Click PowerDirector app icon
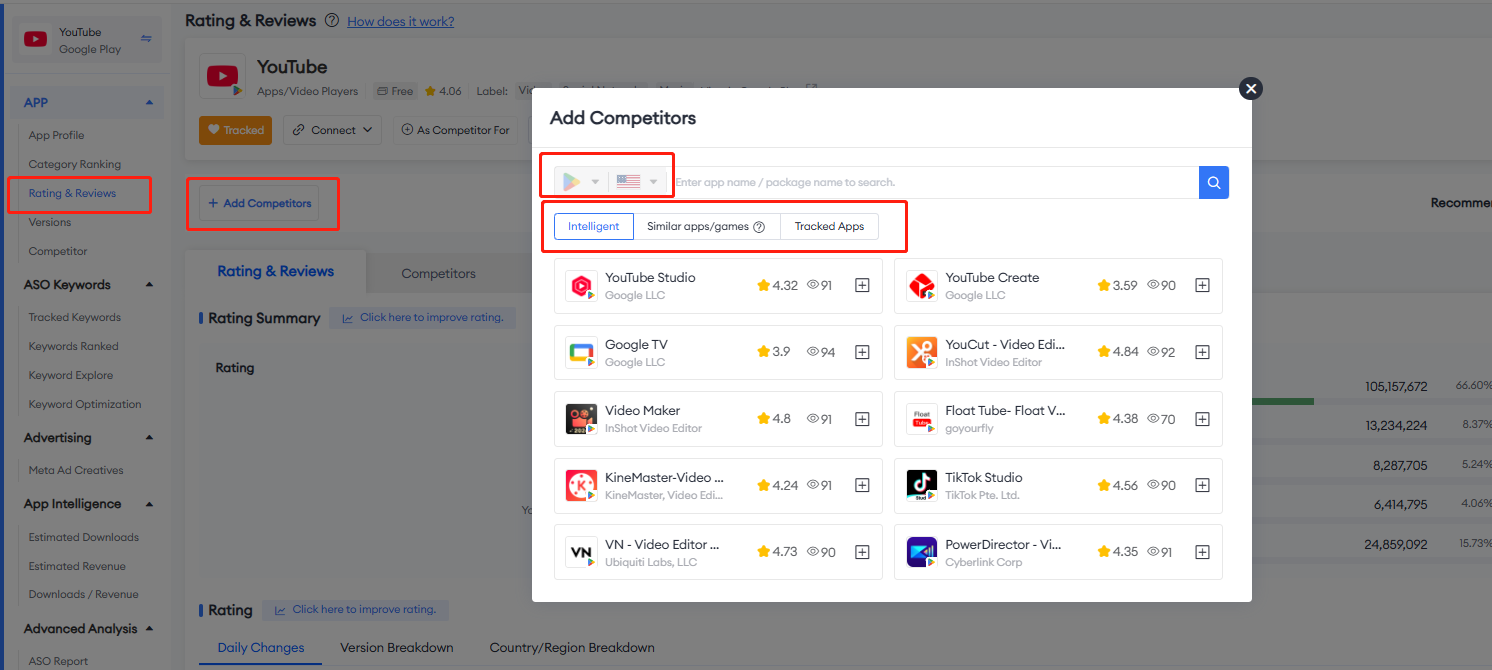Image resolution: width=1492 pixels, height=670 pixels. point(922,552)
